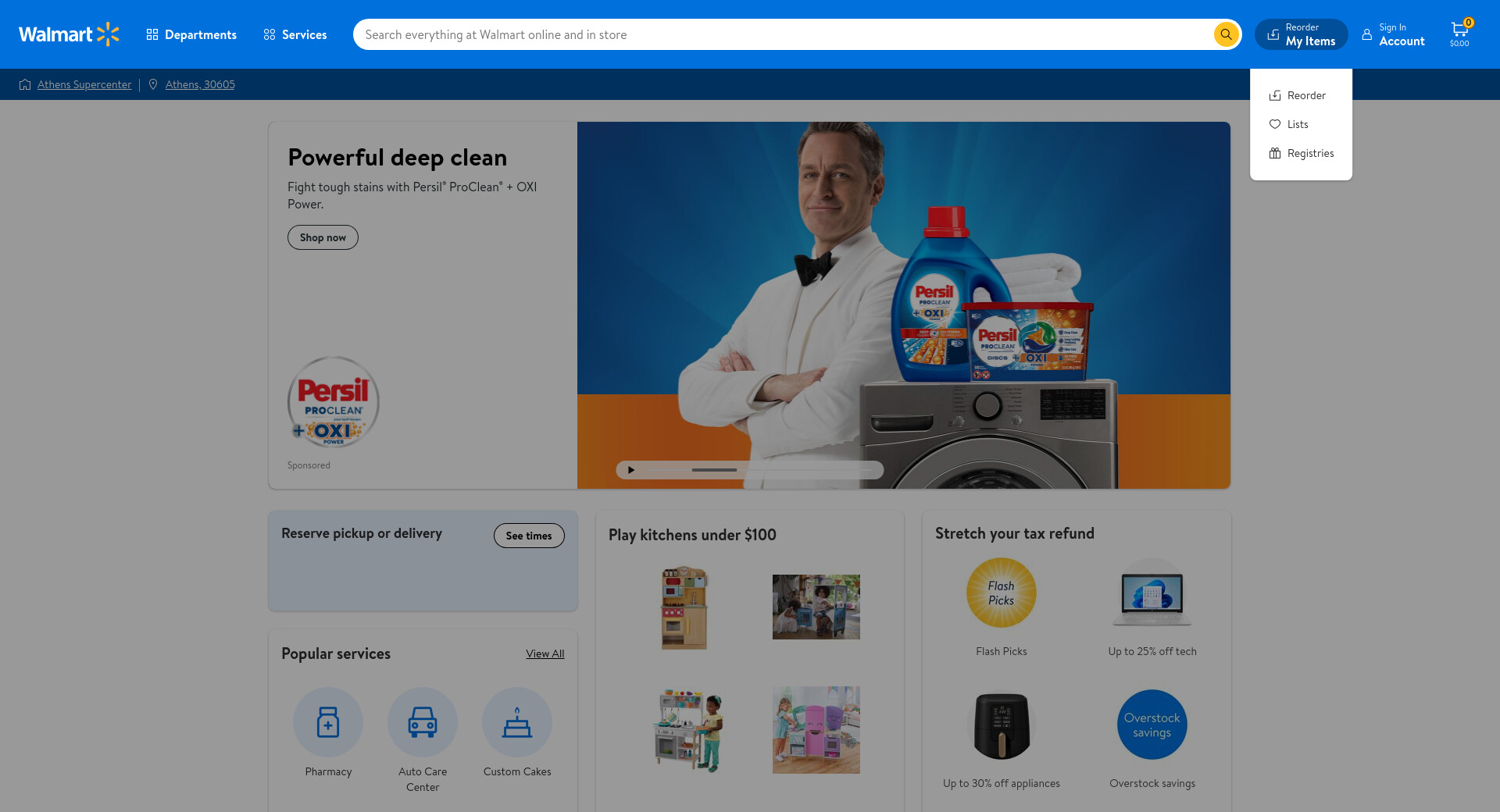Click Up to 25% off tech label

click(1152, 651)
